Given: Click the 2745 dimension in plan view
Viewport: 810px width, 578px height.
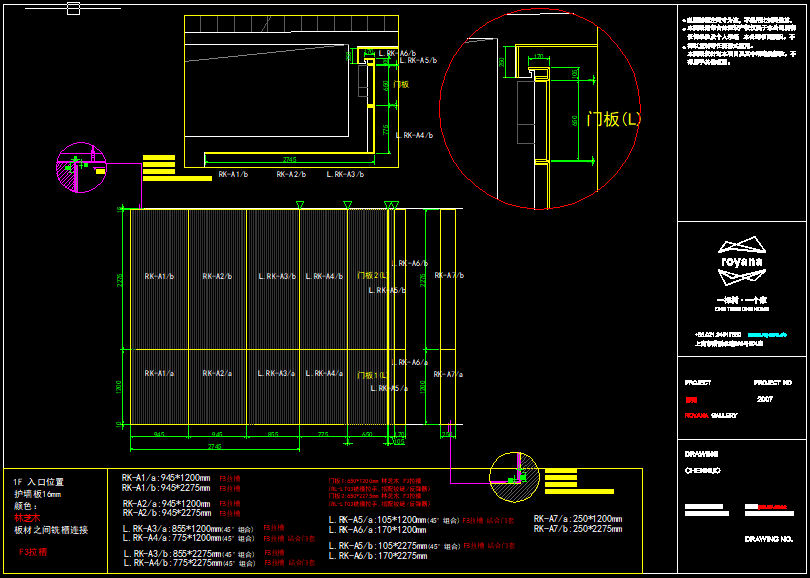Looking at the screenshot, I should 289,159.
